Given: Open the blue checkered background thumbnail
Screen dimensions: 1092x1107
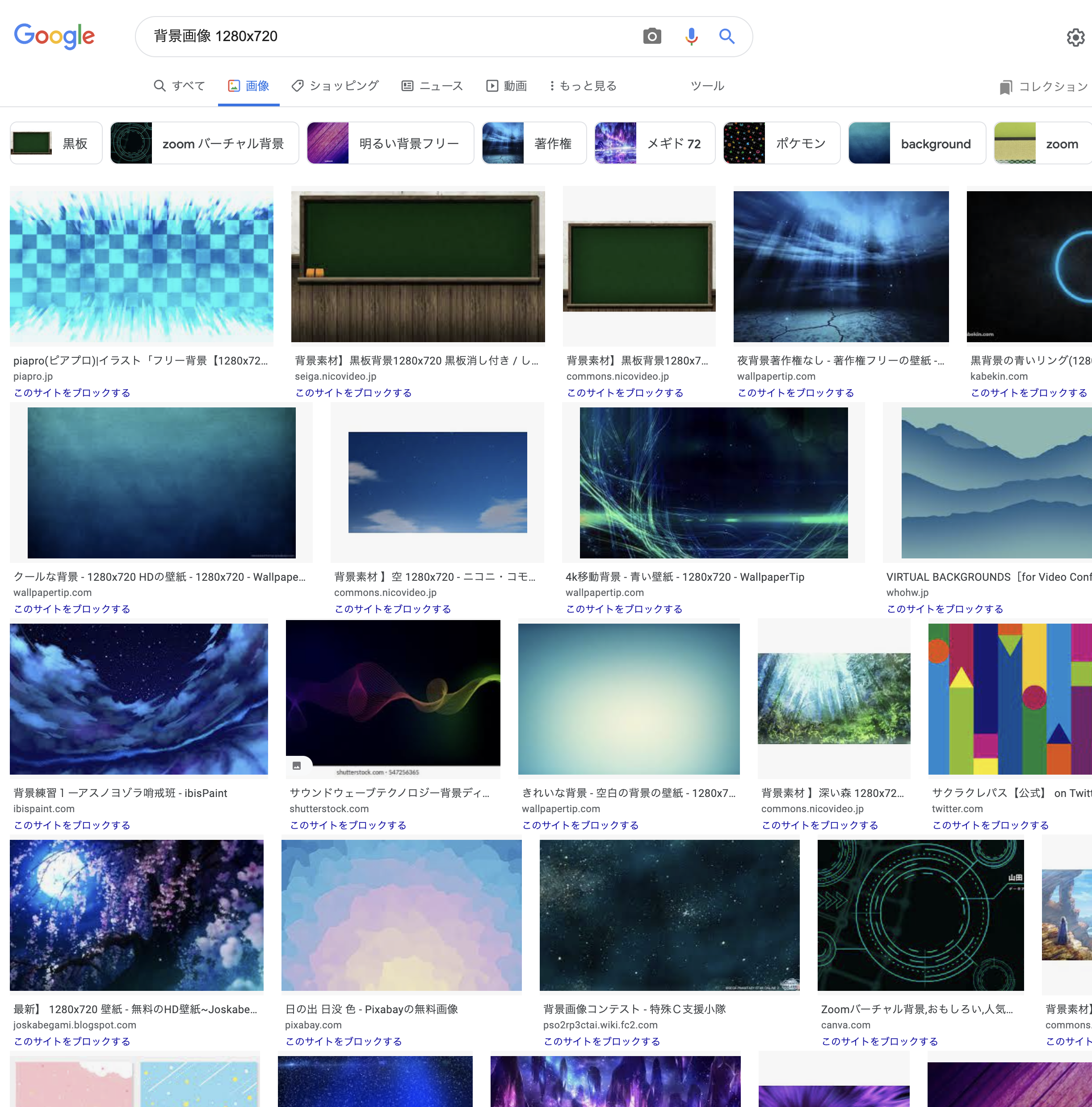Looking at the screenshot, I should pos(142,266).
